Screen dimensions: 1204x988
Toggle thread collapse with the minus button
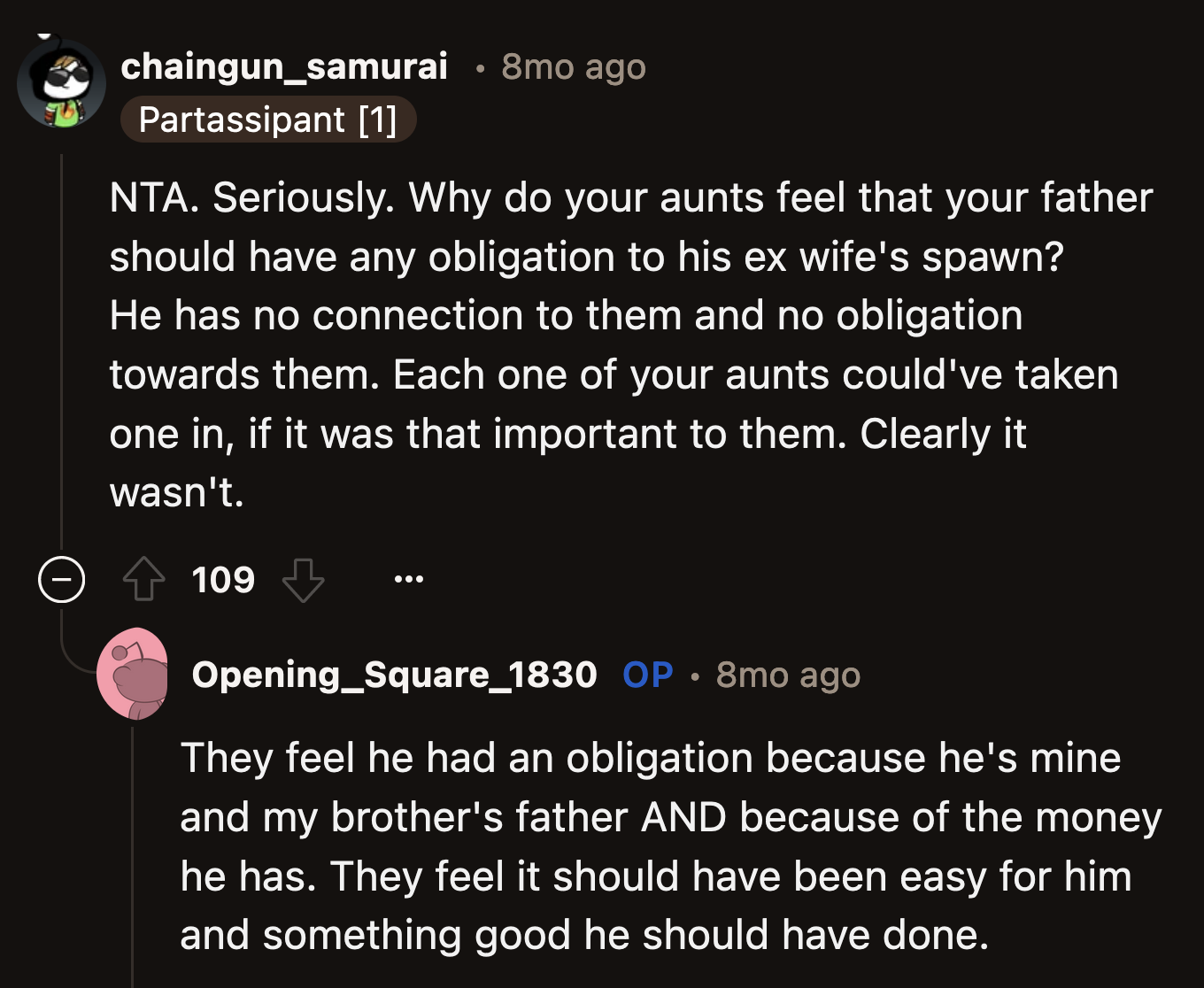coord(60,581)
